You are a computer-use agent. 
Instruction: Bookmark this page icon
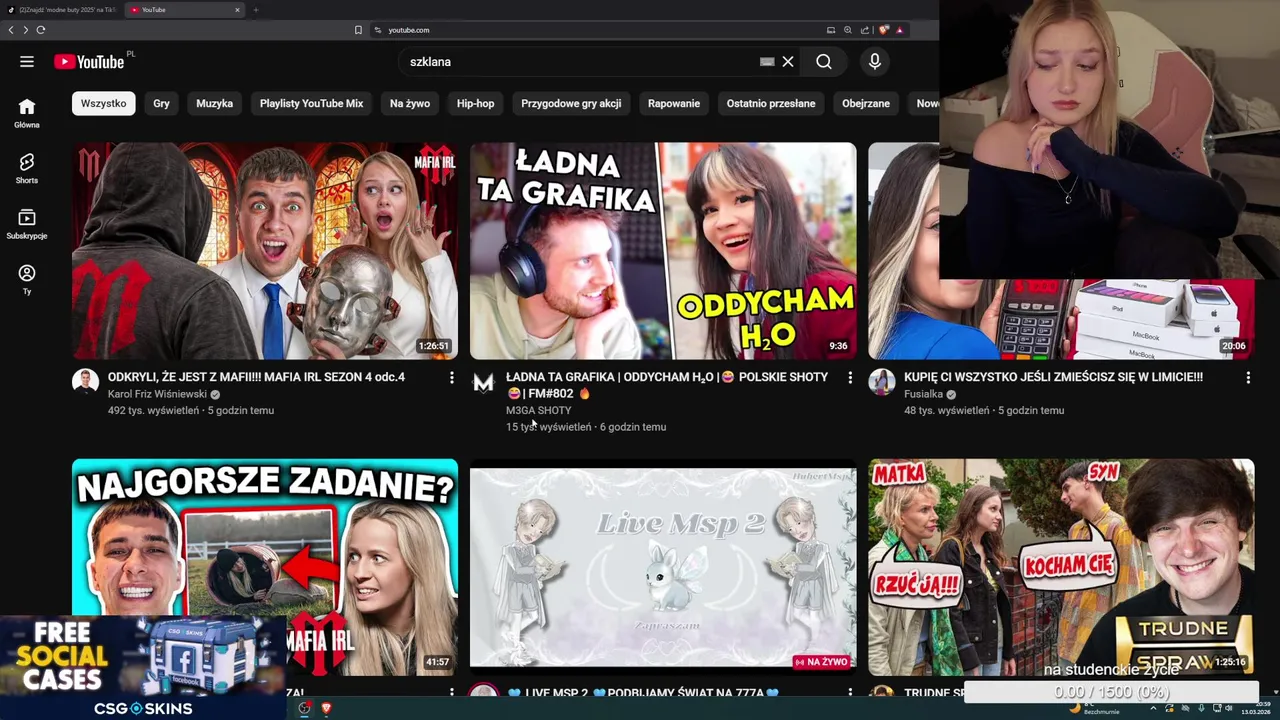tap(358, 30)
